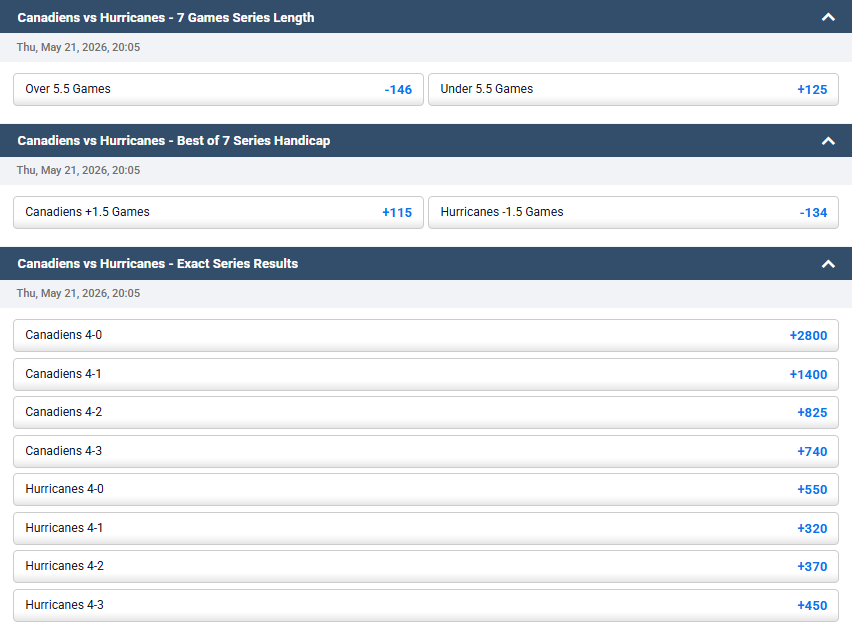This screenshot has height=630, width=852.
Task: Collapse the Exact Series Results section
Action: [828, 264]
